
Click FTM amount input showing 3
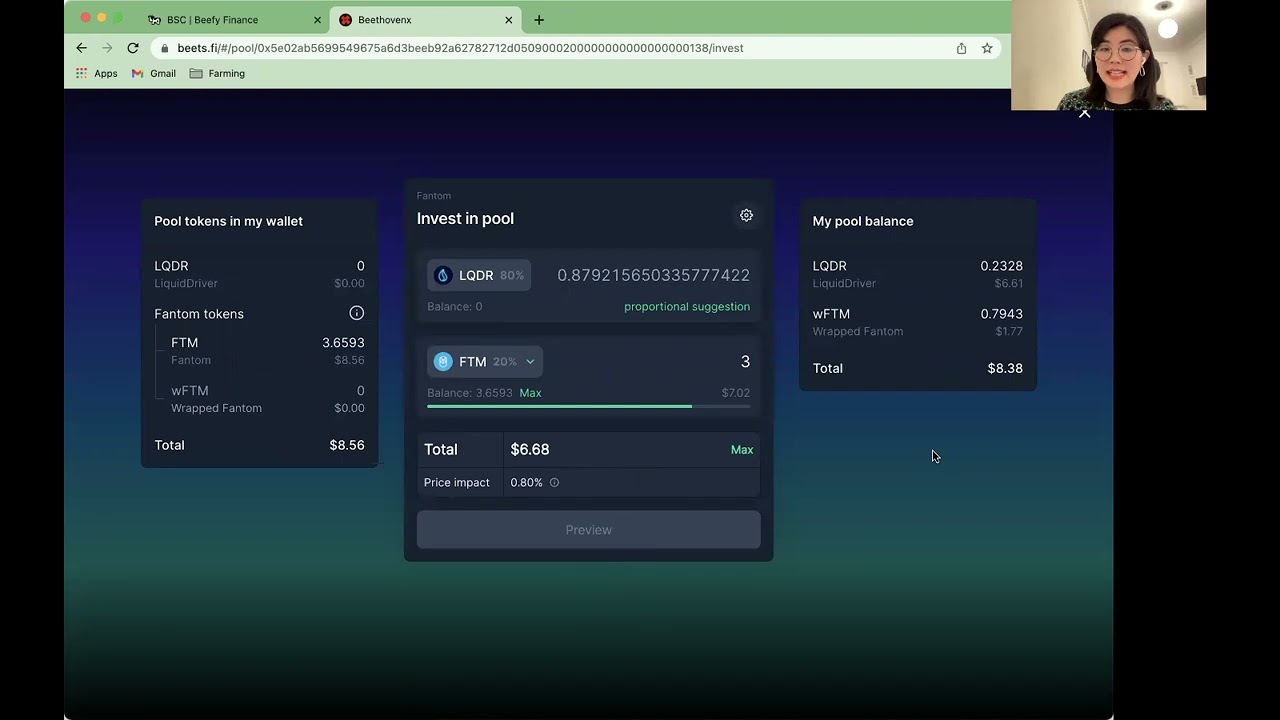pos(745,361)
